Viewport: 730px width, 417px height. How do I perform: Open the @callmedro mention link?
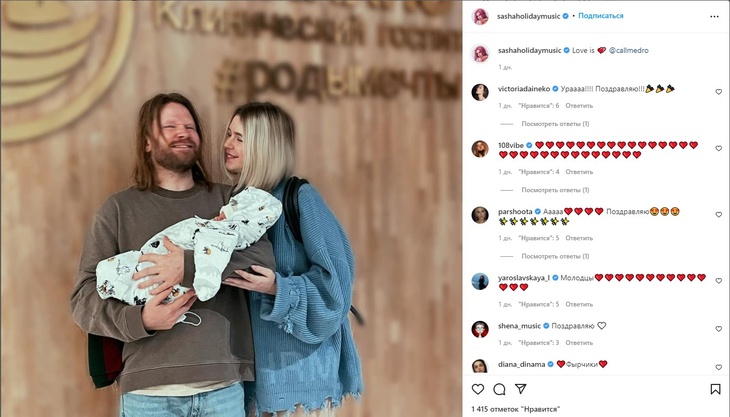point(629,50)
